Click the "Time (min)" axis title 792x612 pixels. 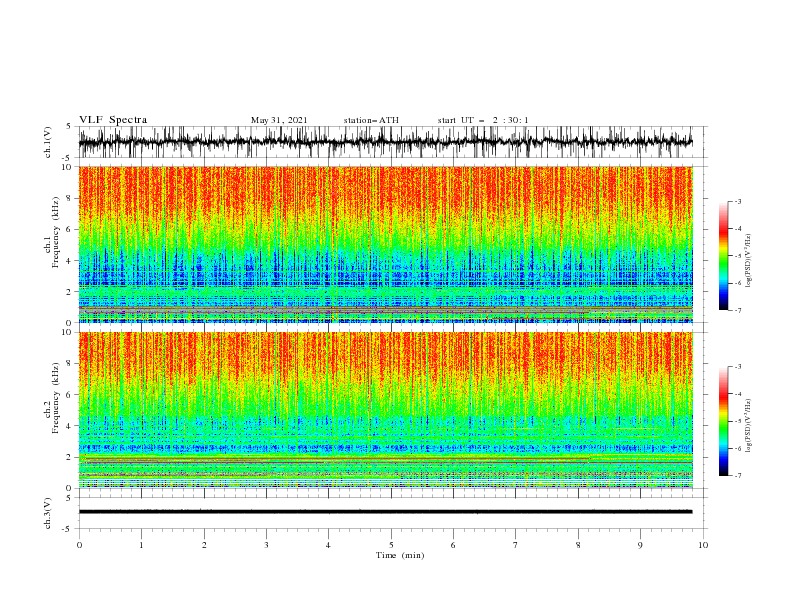pyautogui.click(x=400, y=555)
